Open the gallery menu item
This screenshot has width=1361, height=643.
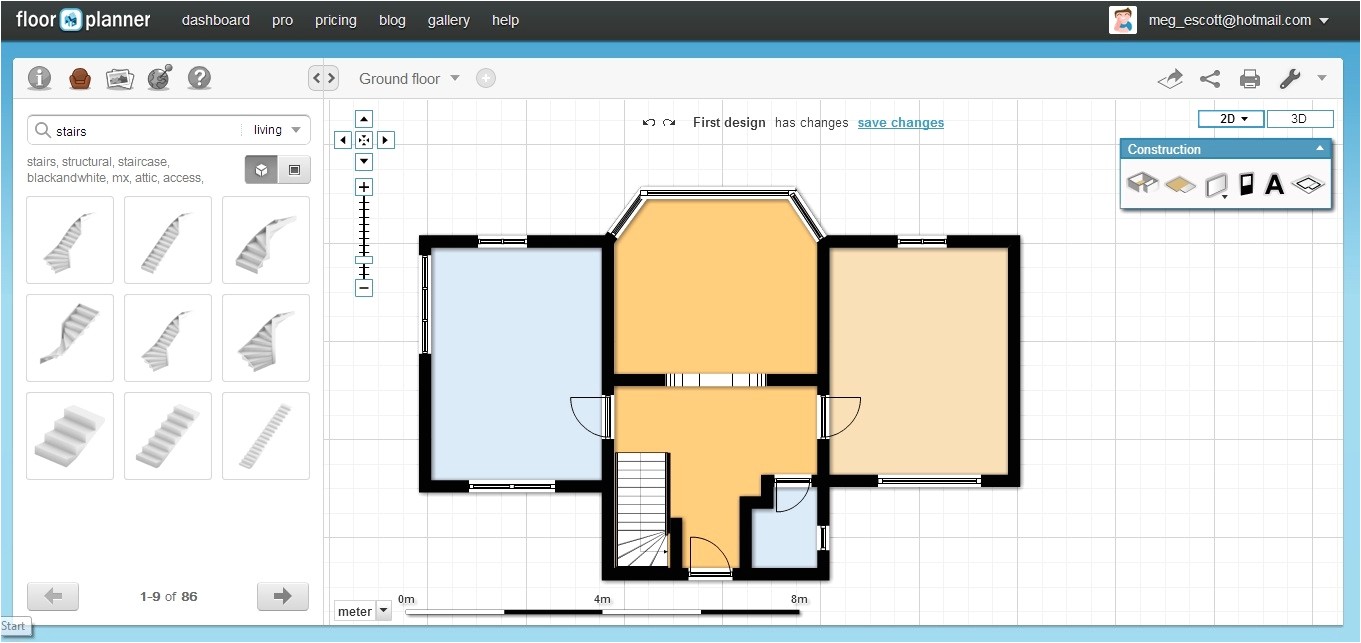coord(448,20)
